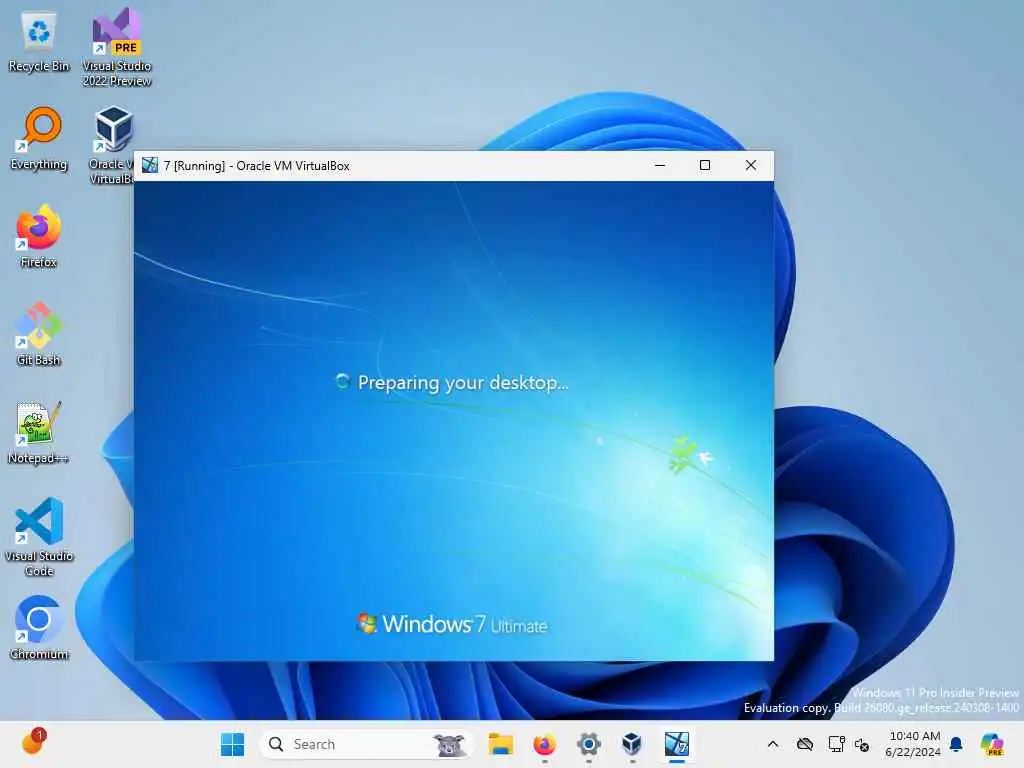Image resolution: width=1024 pixels, height=768 pixels.
Task: Open the Visual Studio Code desktop shortcut
Action: point(39,537)
